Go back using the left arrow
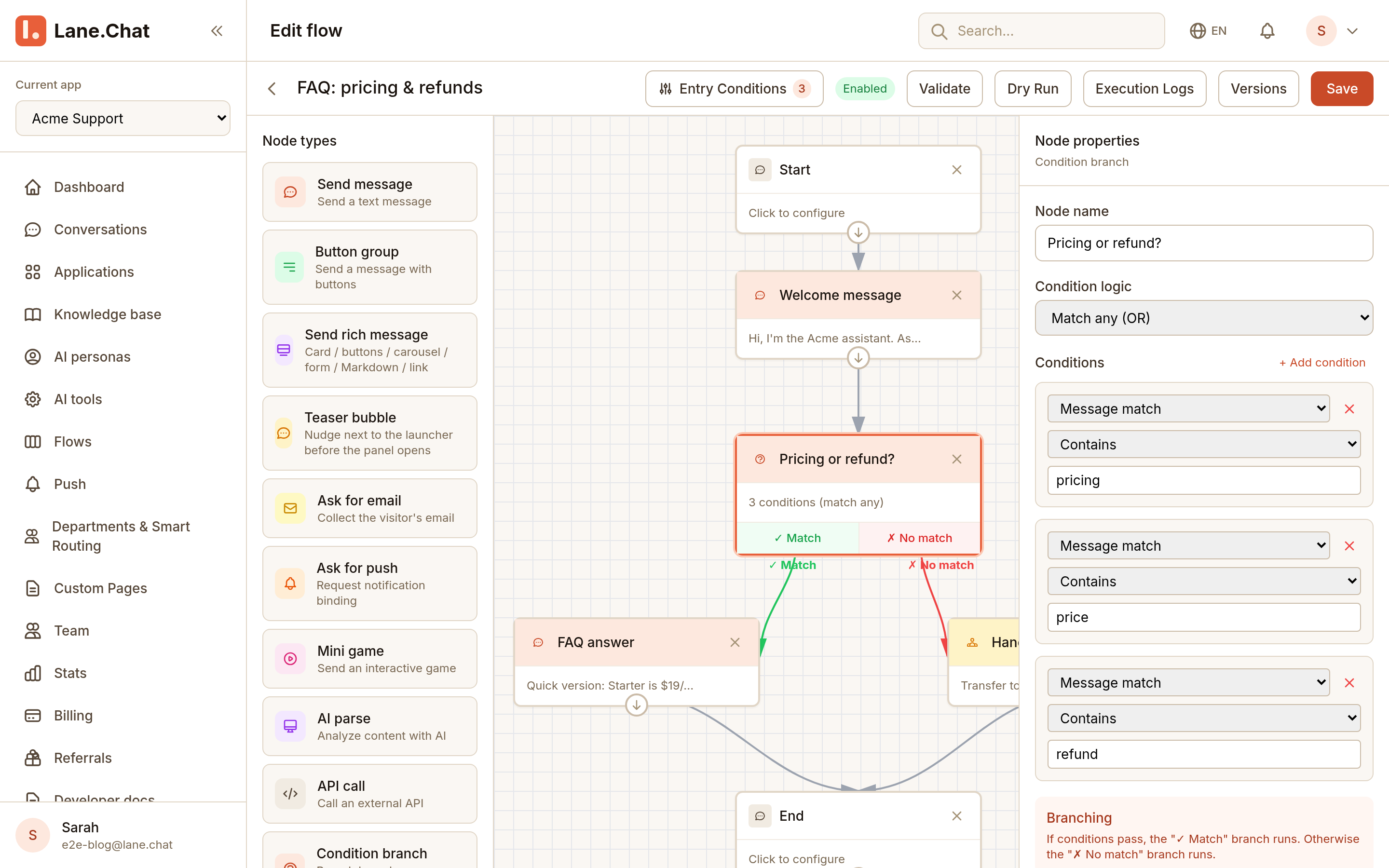Screen dimensions: 1389x868 click(x=272, y=89)
